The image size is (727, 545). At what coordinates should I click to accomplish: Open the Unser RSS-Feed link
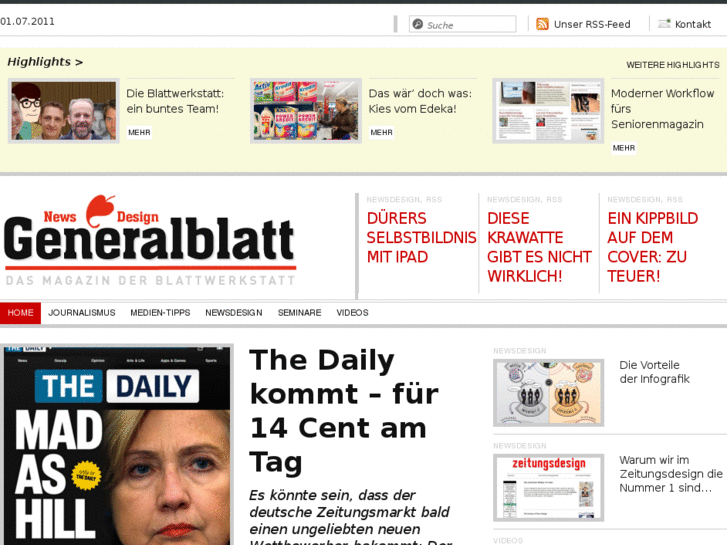(x=592, y=24)
